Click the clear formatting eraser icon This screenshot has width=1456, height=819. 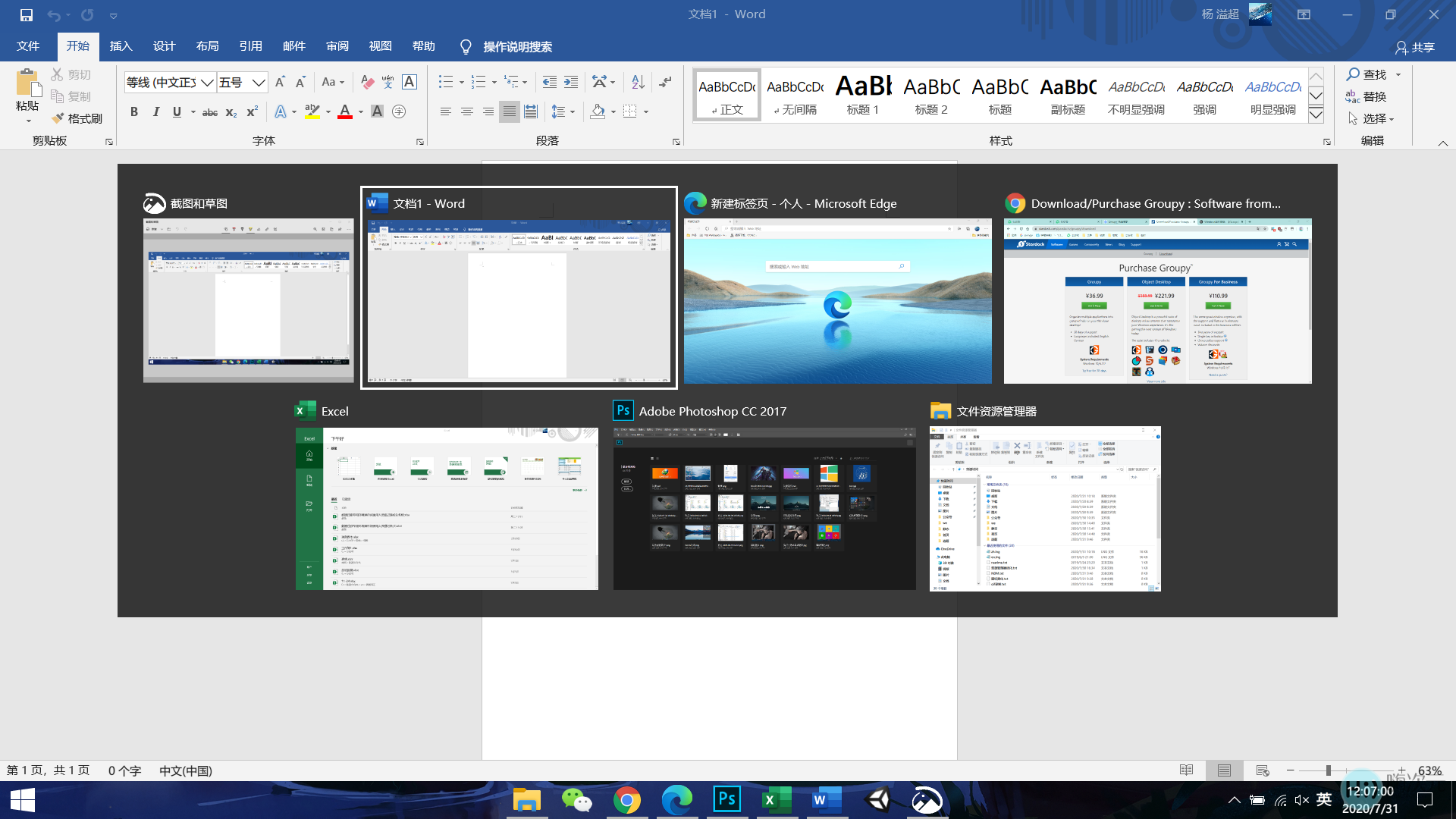click(367, 82)
